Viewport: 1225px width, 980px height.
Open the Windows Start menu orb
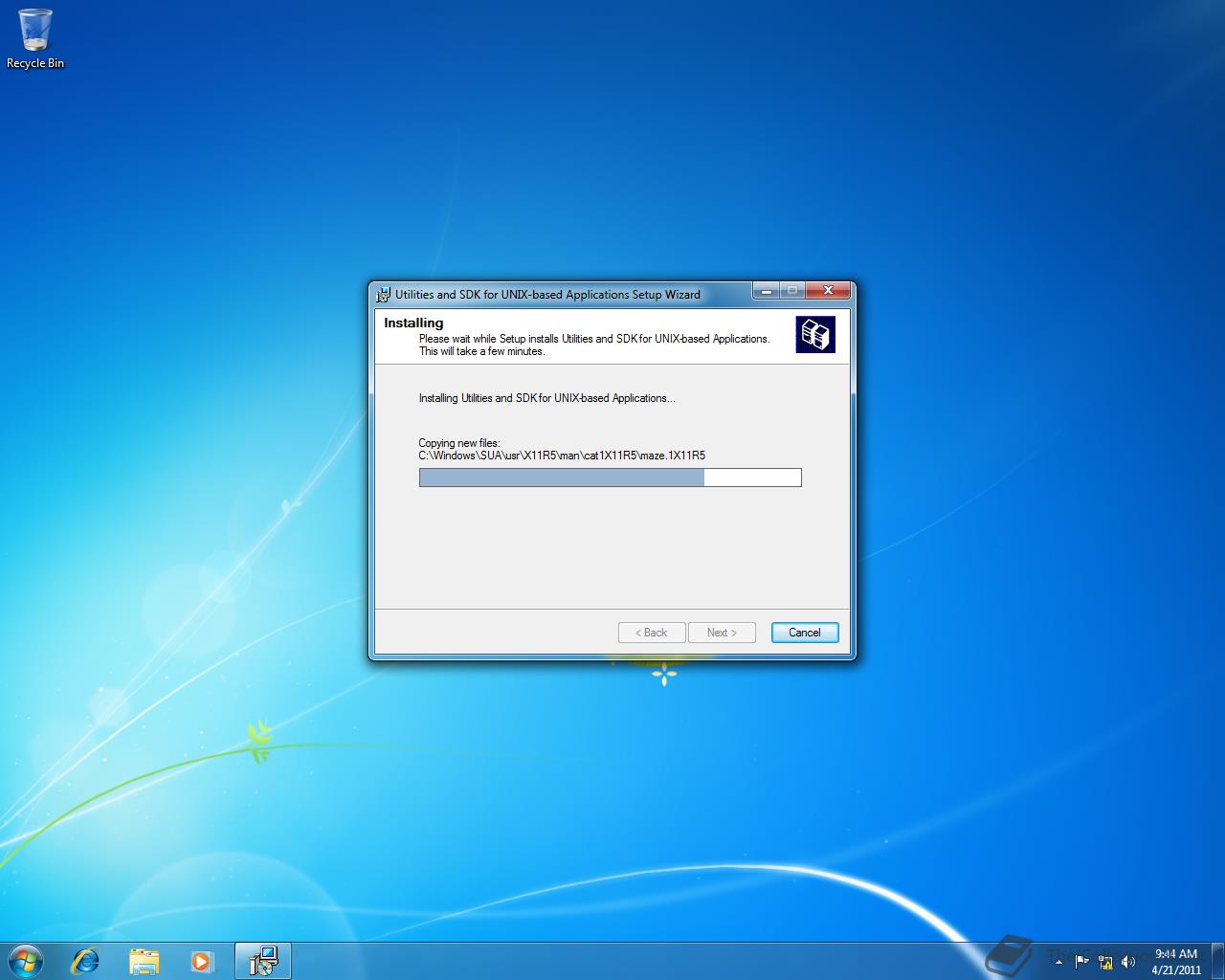(26, 960)
